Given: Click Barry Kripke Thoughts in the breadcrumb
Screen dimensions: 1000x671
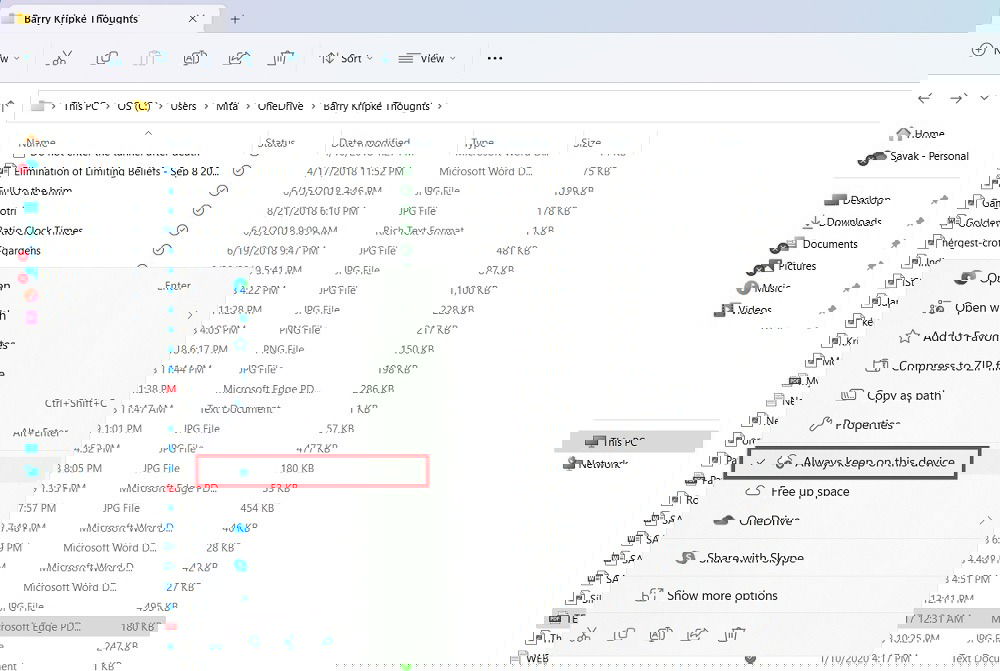Looking at the screenshot, I should tap(376, 106).
